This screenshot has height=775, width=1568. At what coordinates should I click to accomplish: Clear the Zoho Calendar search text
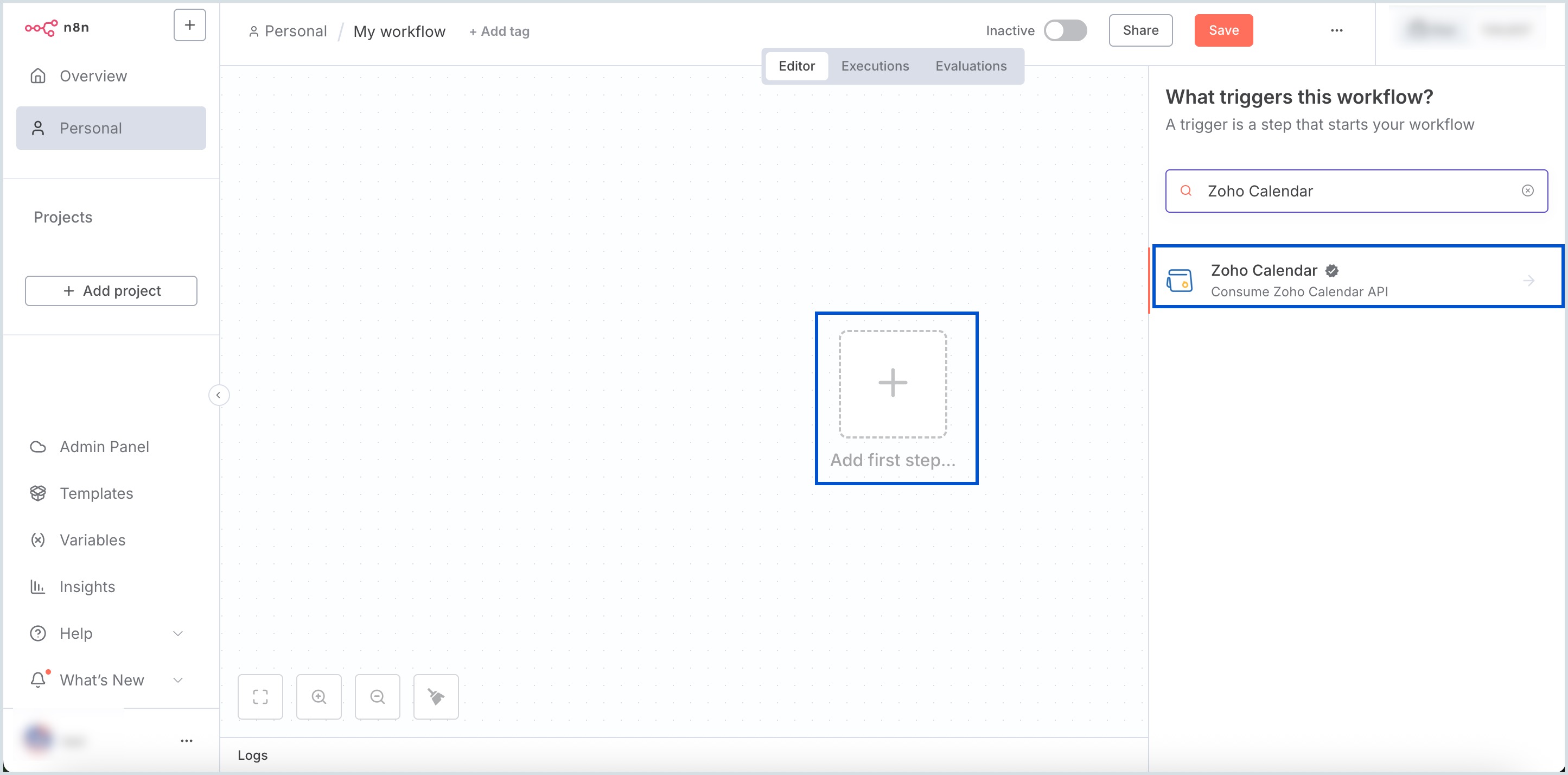point(1527,190)
